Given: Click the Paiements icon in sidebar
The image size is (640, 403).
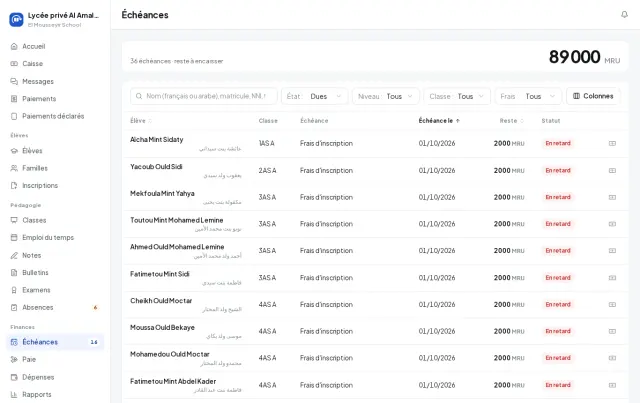Looking at the screenshot, I should (14, 99).
